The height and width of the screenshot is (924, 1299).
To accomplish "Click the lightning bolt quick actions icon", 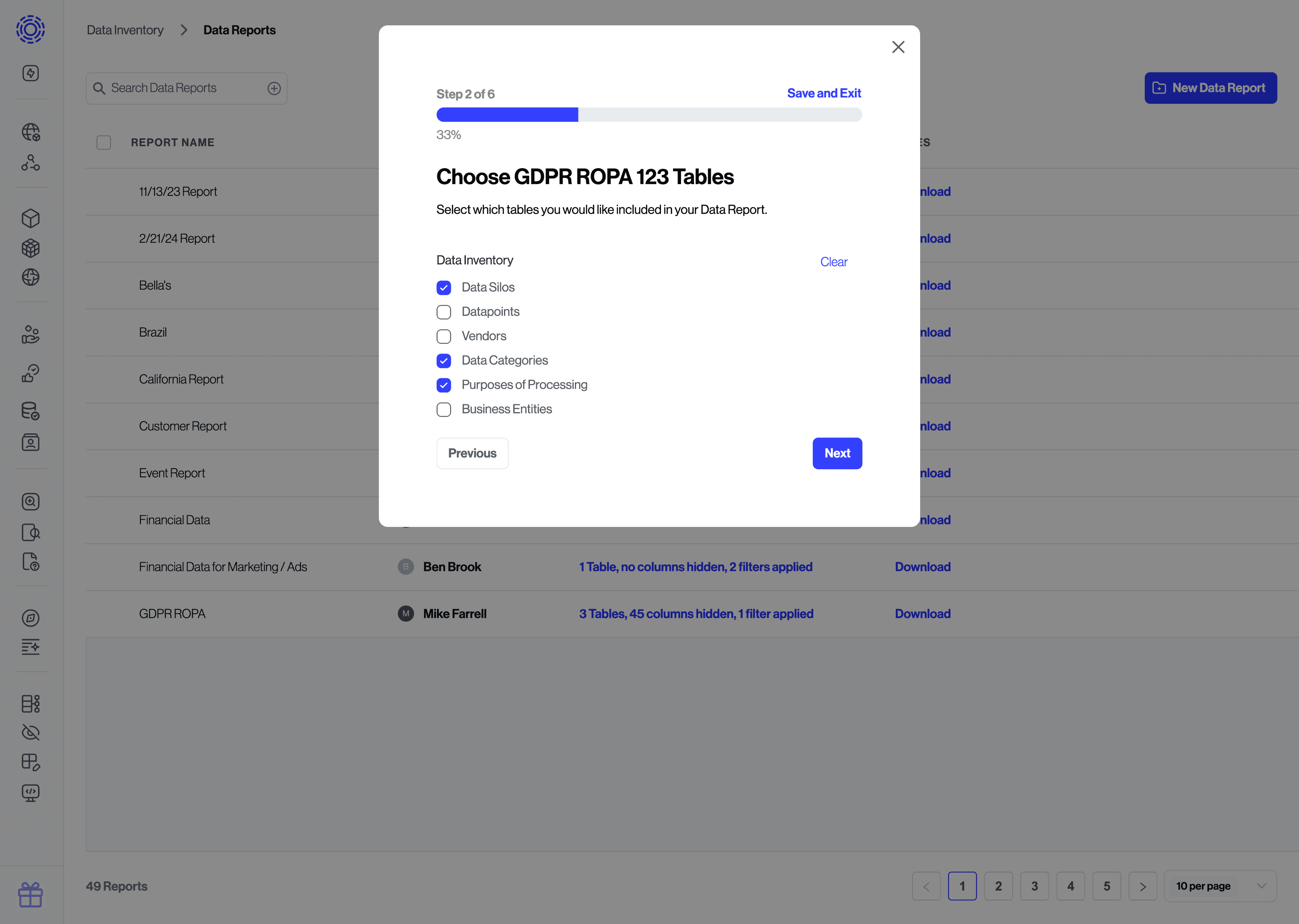I will [x=31, y=73].
